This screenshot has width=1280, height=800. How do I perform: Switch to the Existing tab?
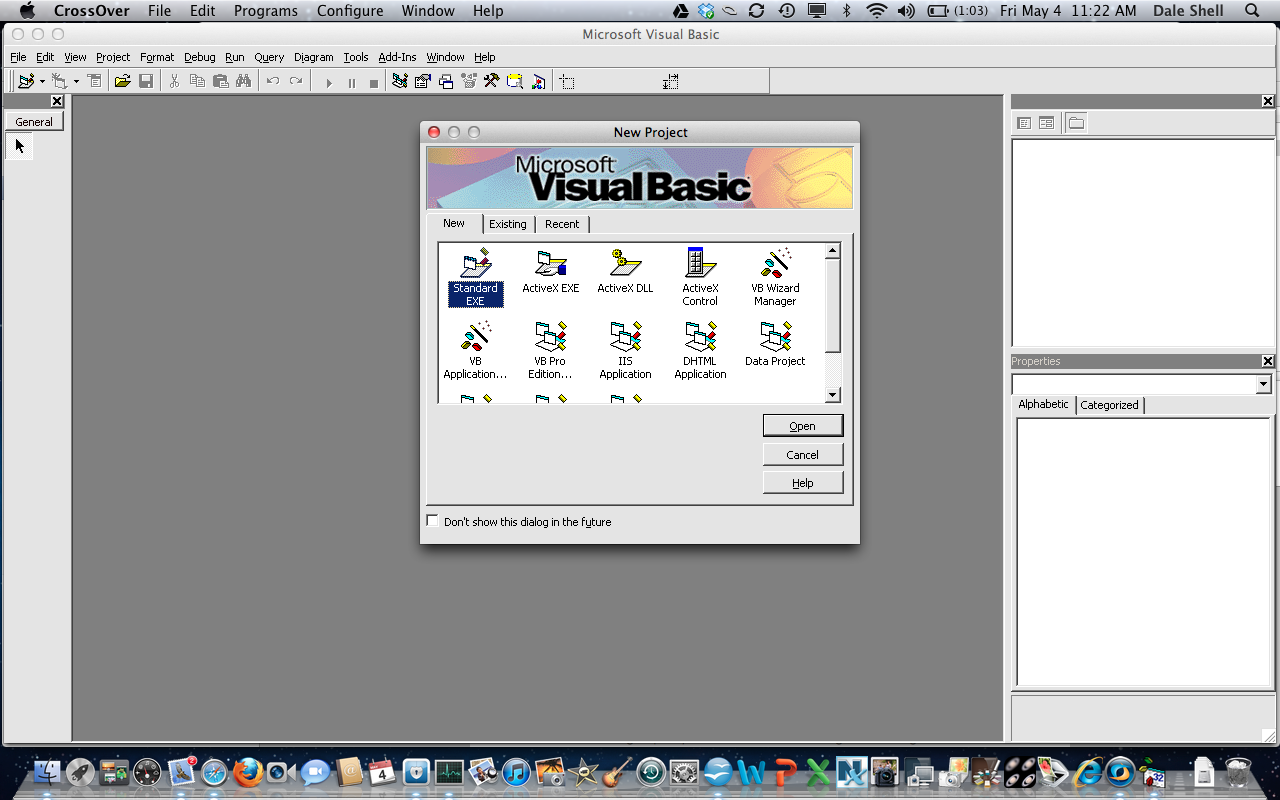[507, 224]
